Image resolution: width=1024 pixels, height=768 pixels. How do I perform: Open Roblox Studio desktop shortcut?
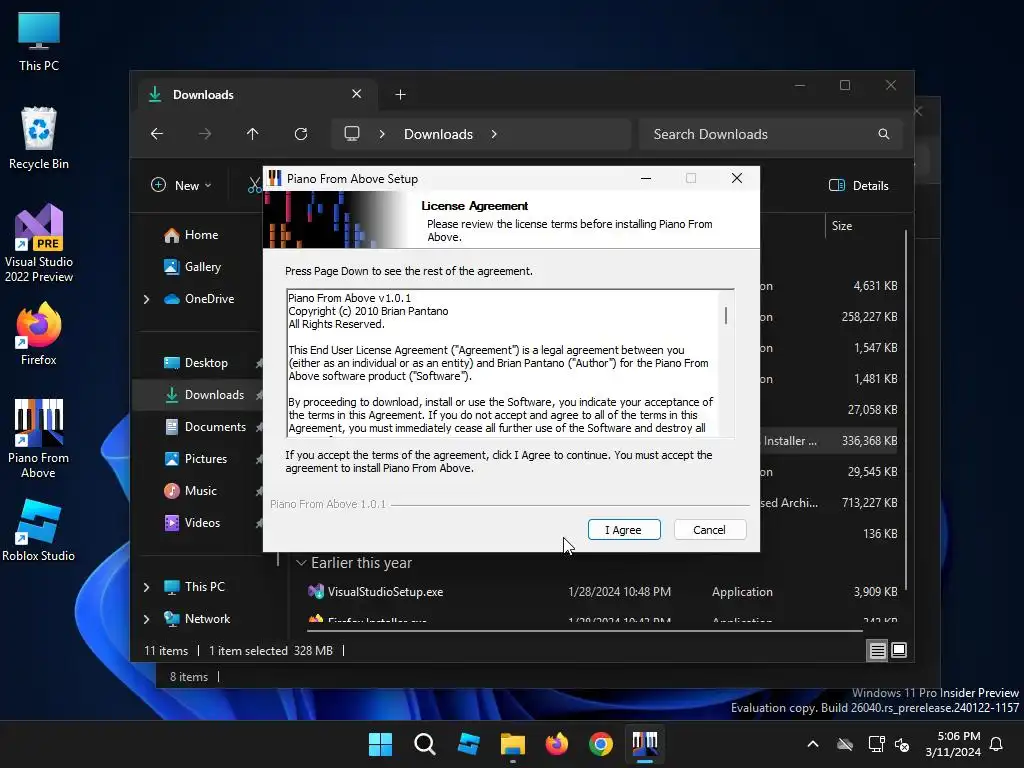click(39, 531)
